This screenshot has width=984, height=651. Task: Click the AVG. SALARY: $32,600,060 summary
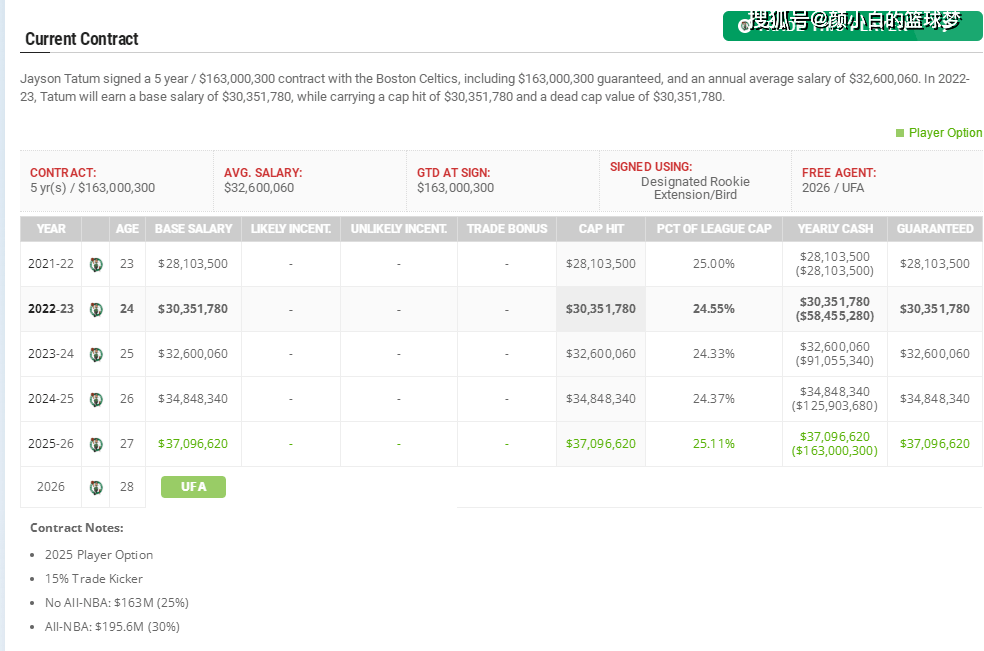(x=263, y=180)
